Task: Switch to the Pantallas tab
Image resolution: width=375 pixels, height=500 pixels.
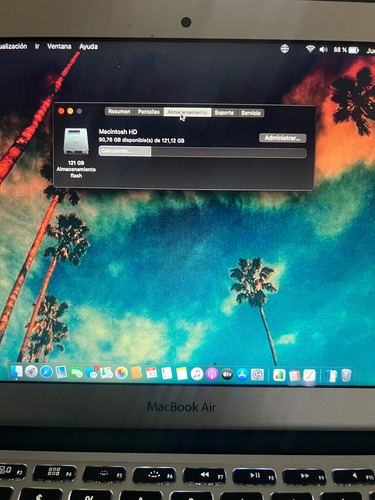Action: coord(149,112)
